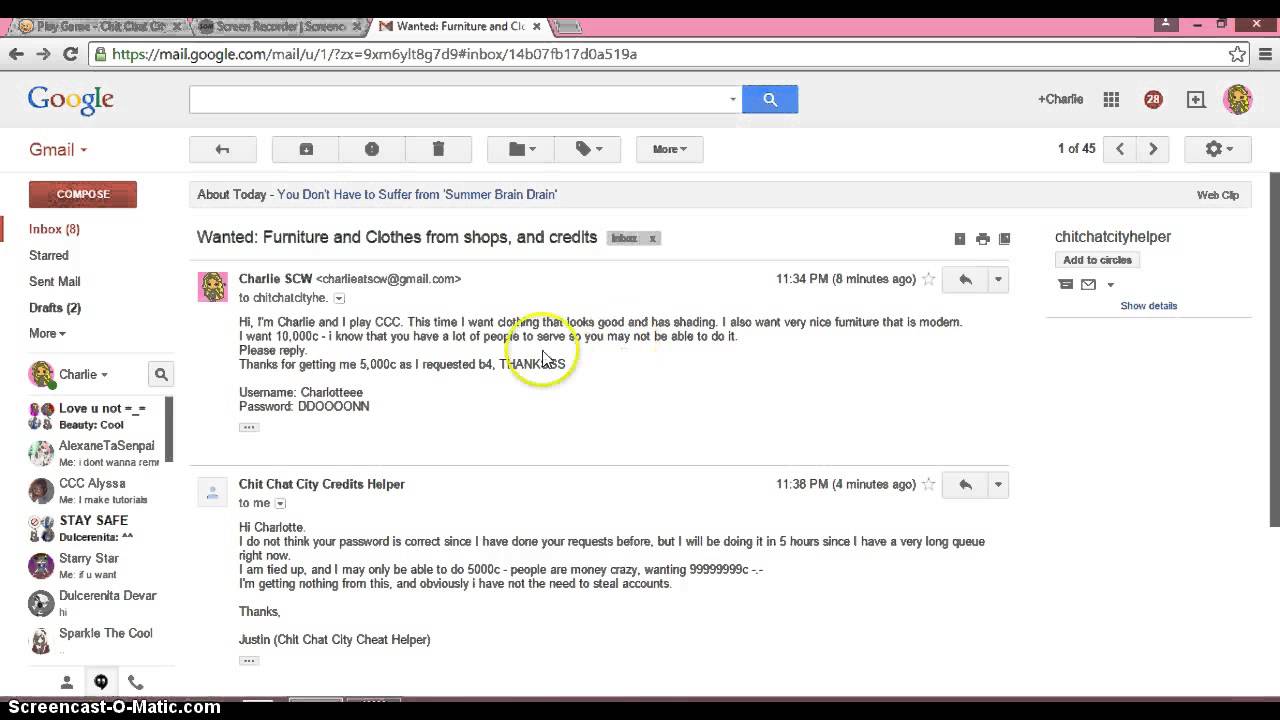Click +Charlie profile link
The image size is (1280, 720).
click(1060, 99)
